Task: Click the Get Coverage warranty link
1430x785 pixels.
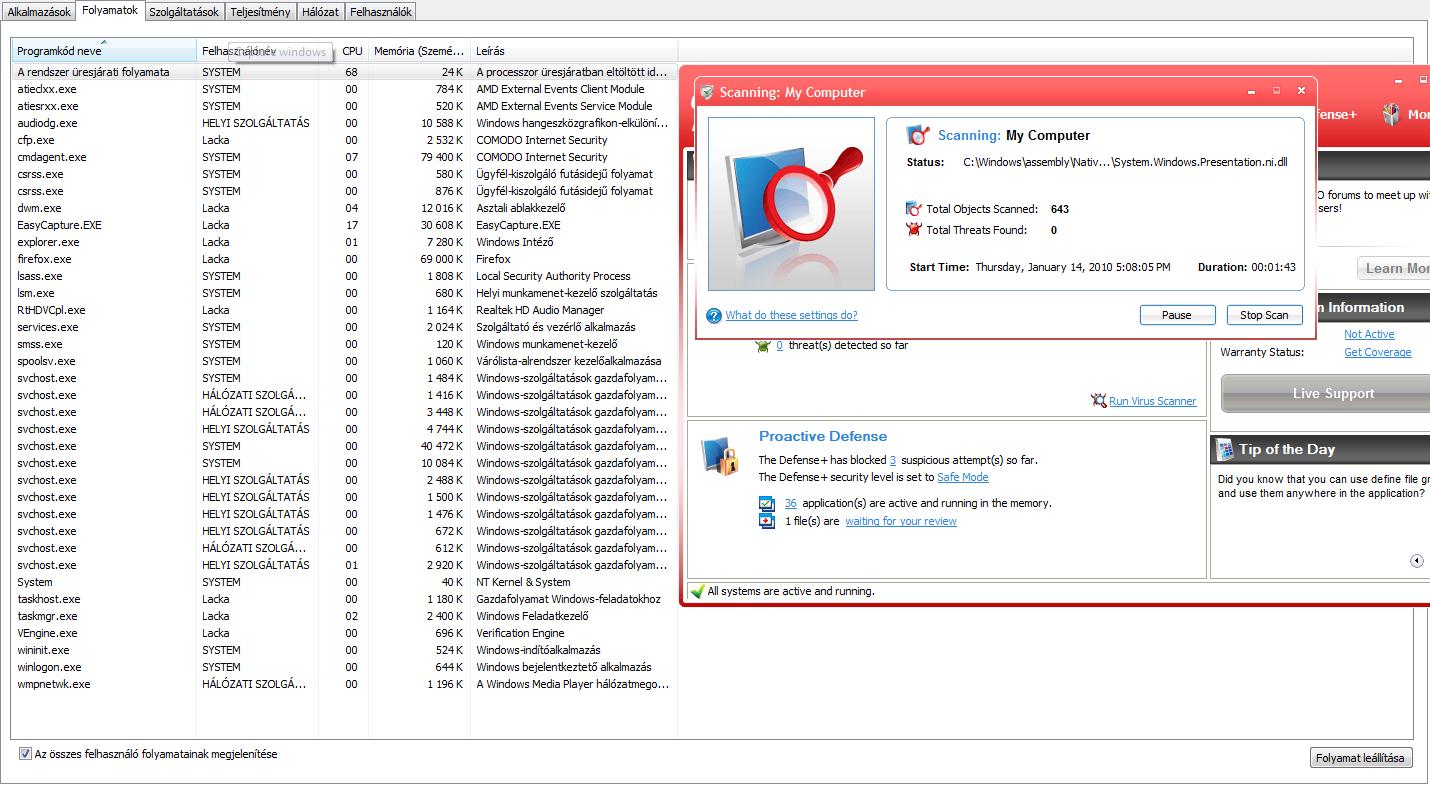Action: (1378, 352)
